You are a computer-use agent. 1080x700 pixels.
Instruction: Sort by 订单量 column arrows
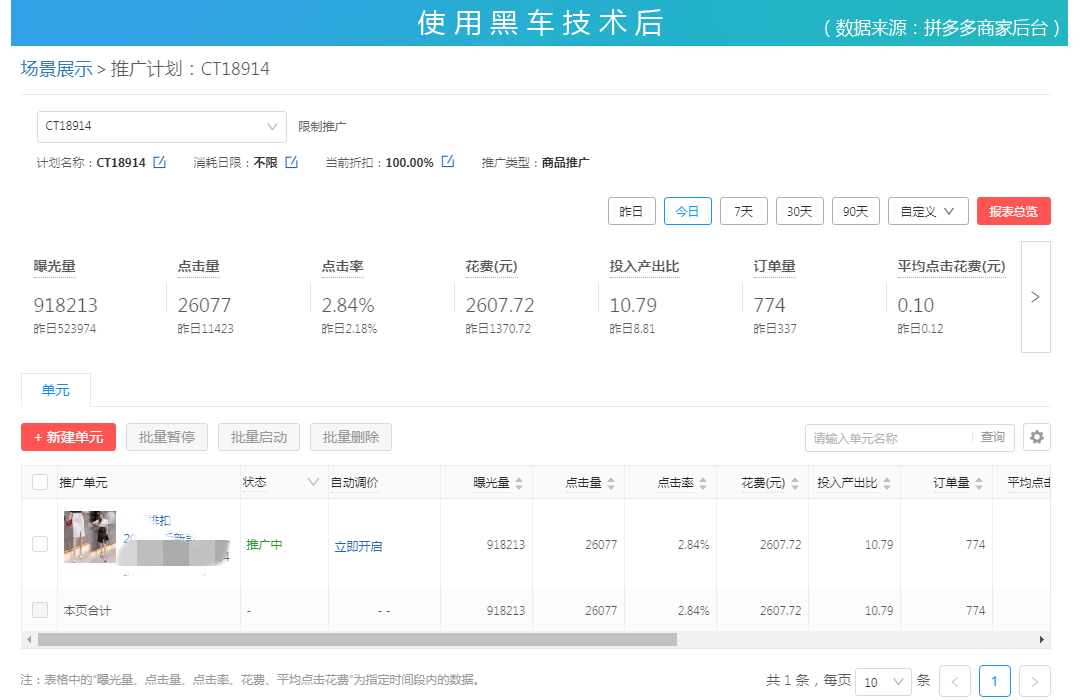click(979, 483)
